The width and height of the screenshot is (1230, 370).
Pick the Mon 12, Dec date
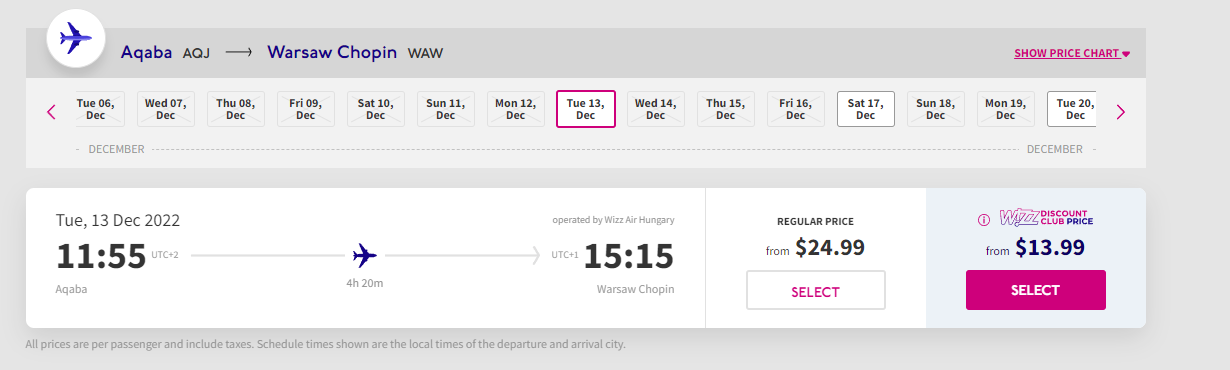pyautogui.click(x=516, y=109)
